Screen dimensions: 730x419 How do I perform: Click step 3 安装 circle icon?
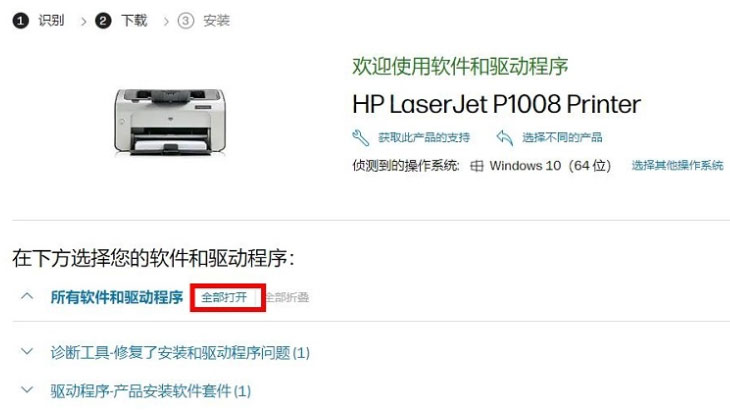pyautogui.click(x=185, y=20)
